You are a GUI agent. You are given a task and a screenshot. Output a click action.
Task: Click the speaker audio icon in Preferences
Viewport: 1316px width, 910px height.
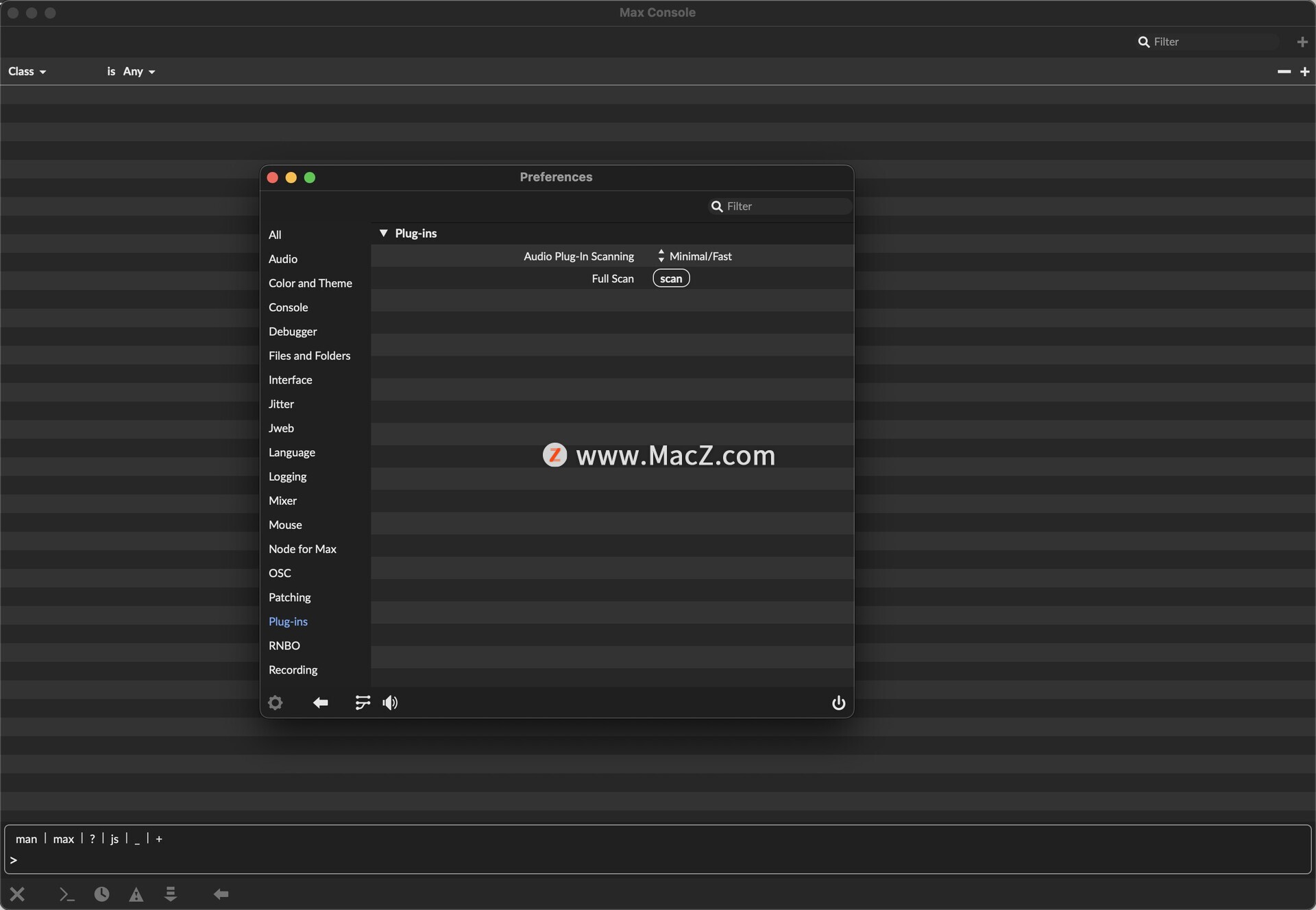tap(390, 702)
